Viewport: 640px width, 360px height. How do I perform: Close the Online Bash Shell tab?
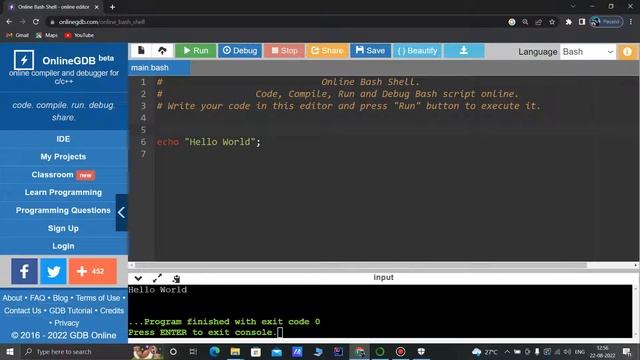coord(97,7)
